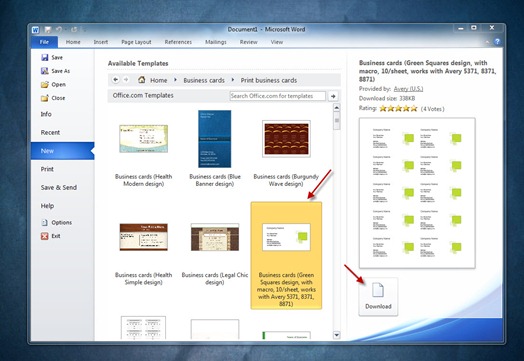Select the Help section in sidebar
Image resolution: width=524 pixels, height=361 pixels.
point(47,206)
